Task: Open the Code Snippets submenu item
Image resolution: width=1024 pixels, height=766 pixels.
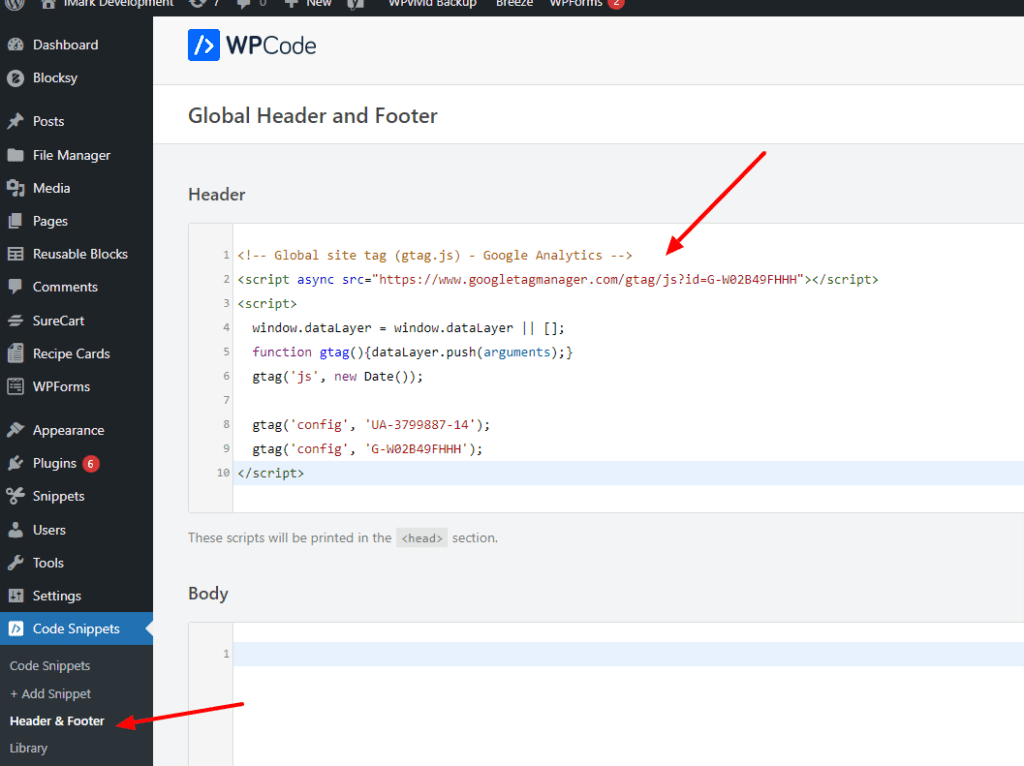Action: (x=50, y=665)
